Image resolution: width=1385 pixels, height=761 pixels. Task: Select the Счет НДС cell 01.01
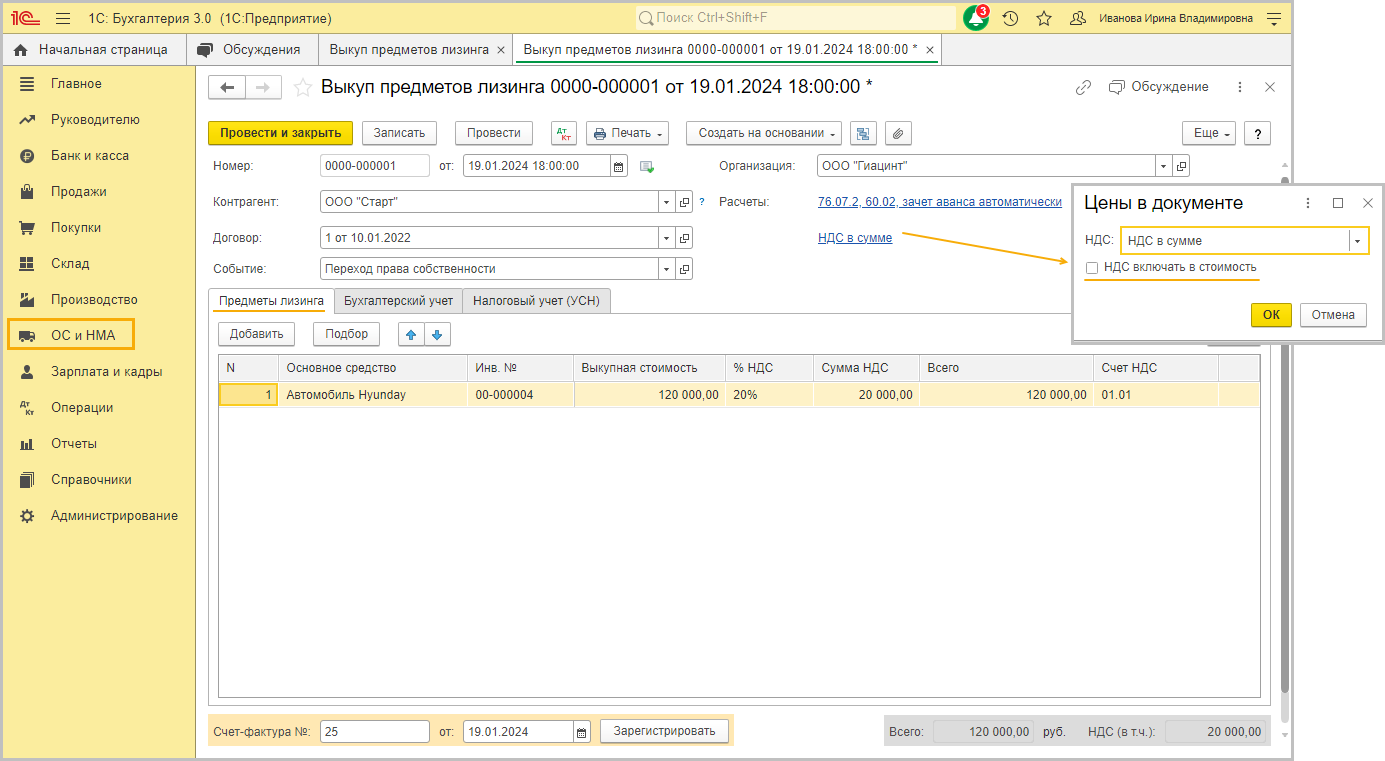[x=1156, y=395]
